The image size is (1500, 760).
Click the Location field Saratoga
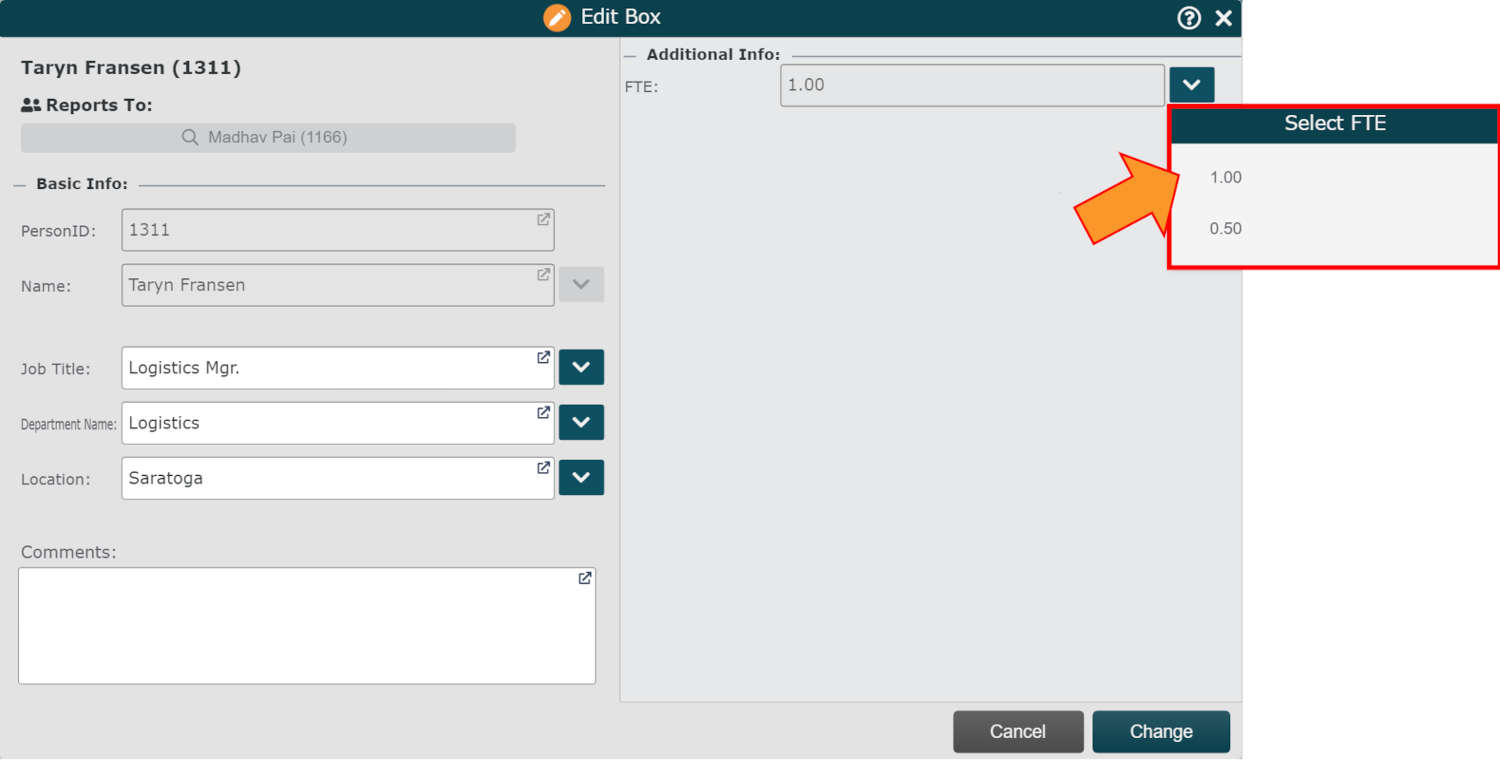pyautogui.click(x=338, y=478)
